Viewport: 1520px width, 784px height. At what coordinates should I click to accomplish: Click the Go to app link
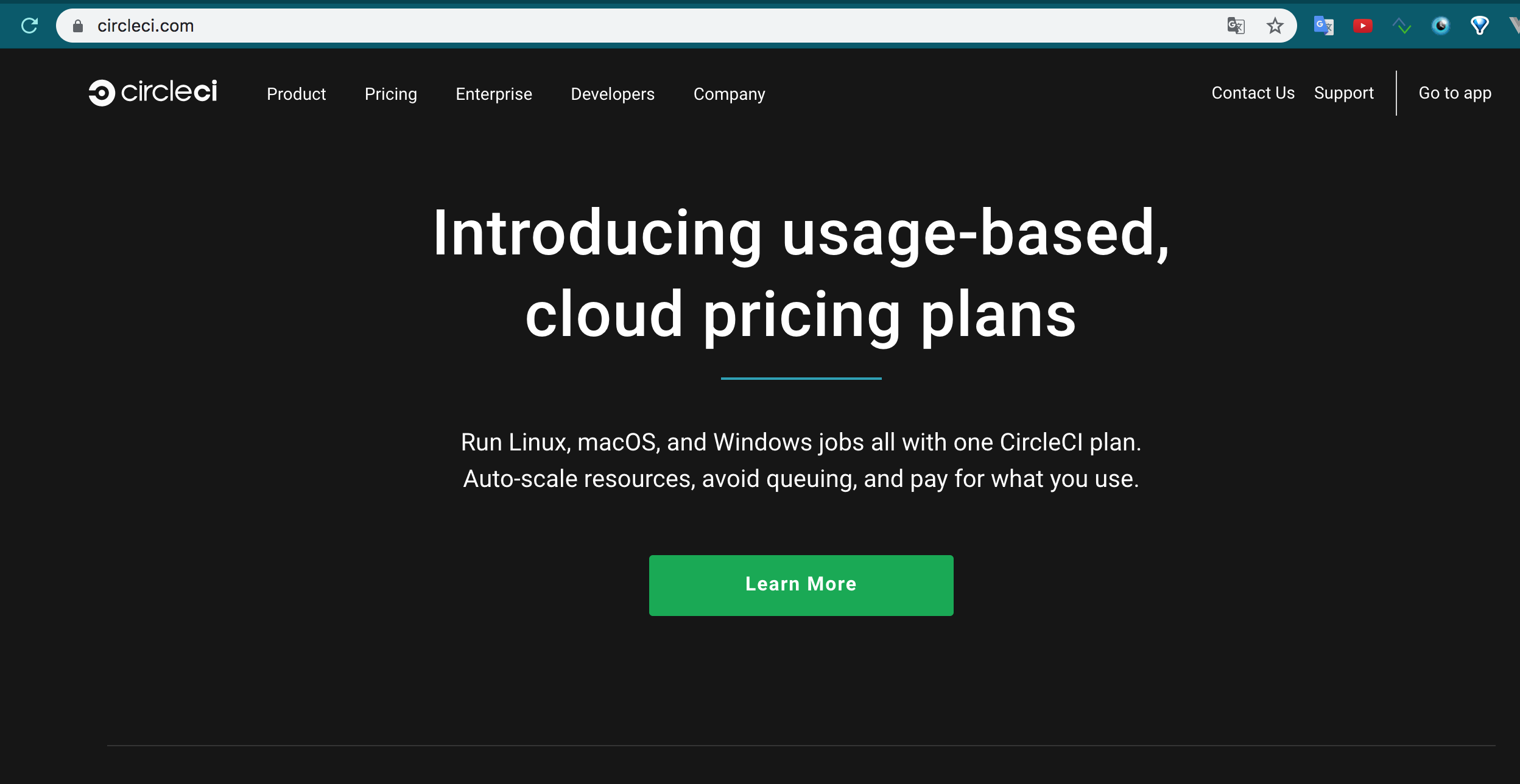1454,93
